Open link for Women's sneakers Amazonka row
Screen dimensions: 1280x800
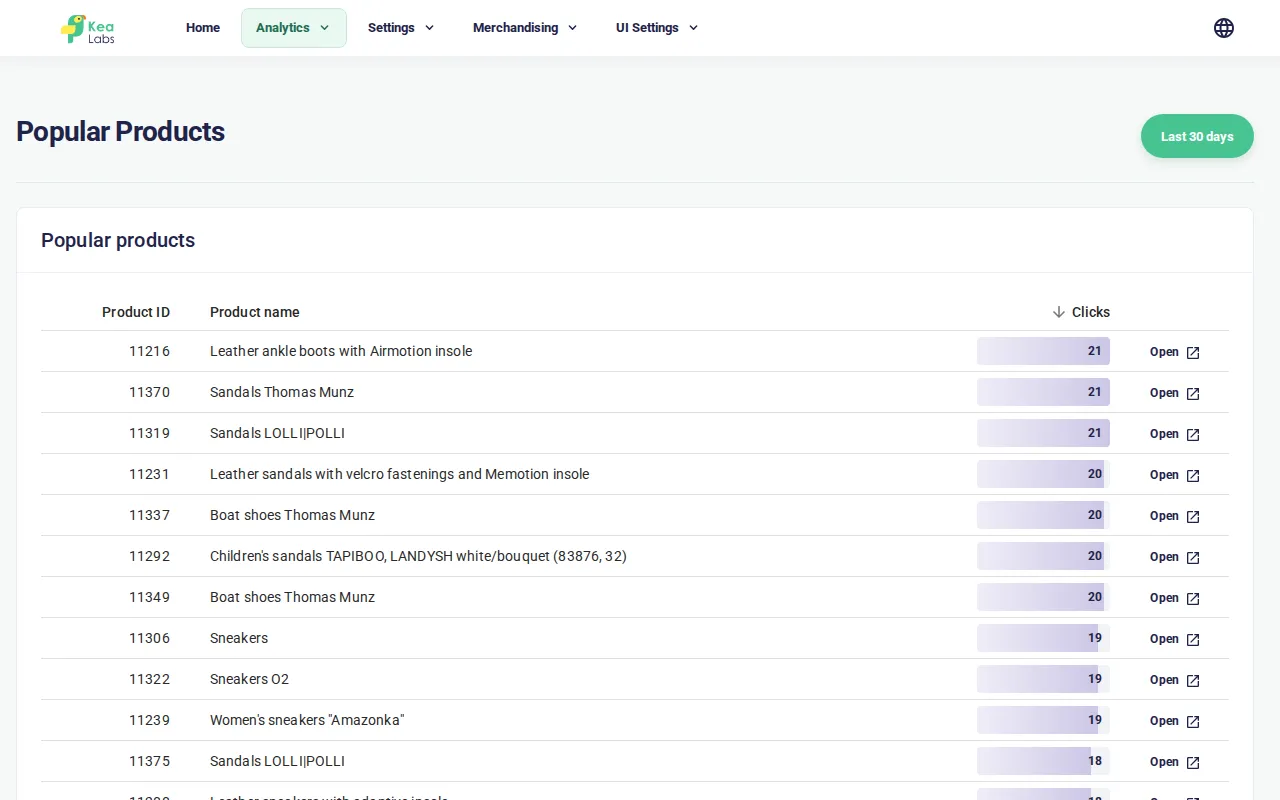click(1174, 721)
